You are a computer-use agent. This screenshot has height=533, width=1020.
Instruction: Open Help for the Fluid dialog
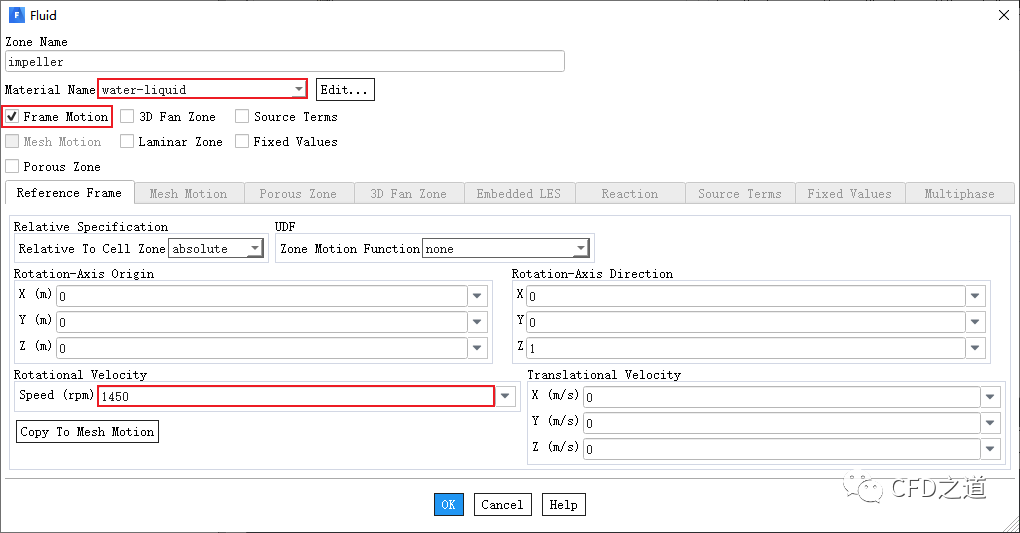(x=563, y=505)
